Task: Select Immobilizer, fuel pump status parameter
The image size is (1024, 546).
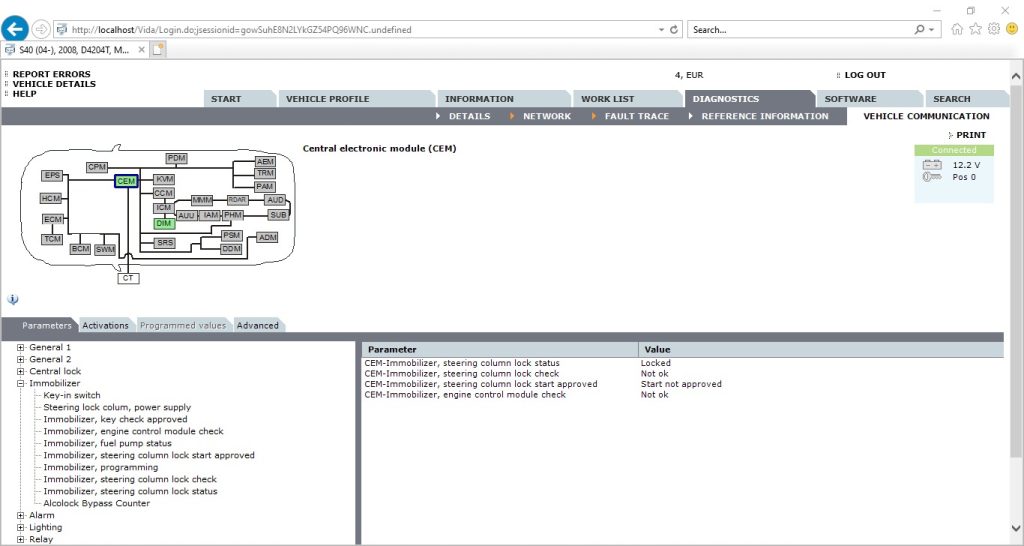Action: pos(108,443)
